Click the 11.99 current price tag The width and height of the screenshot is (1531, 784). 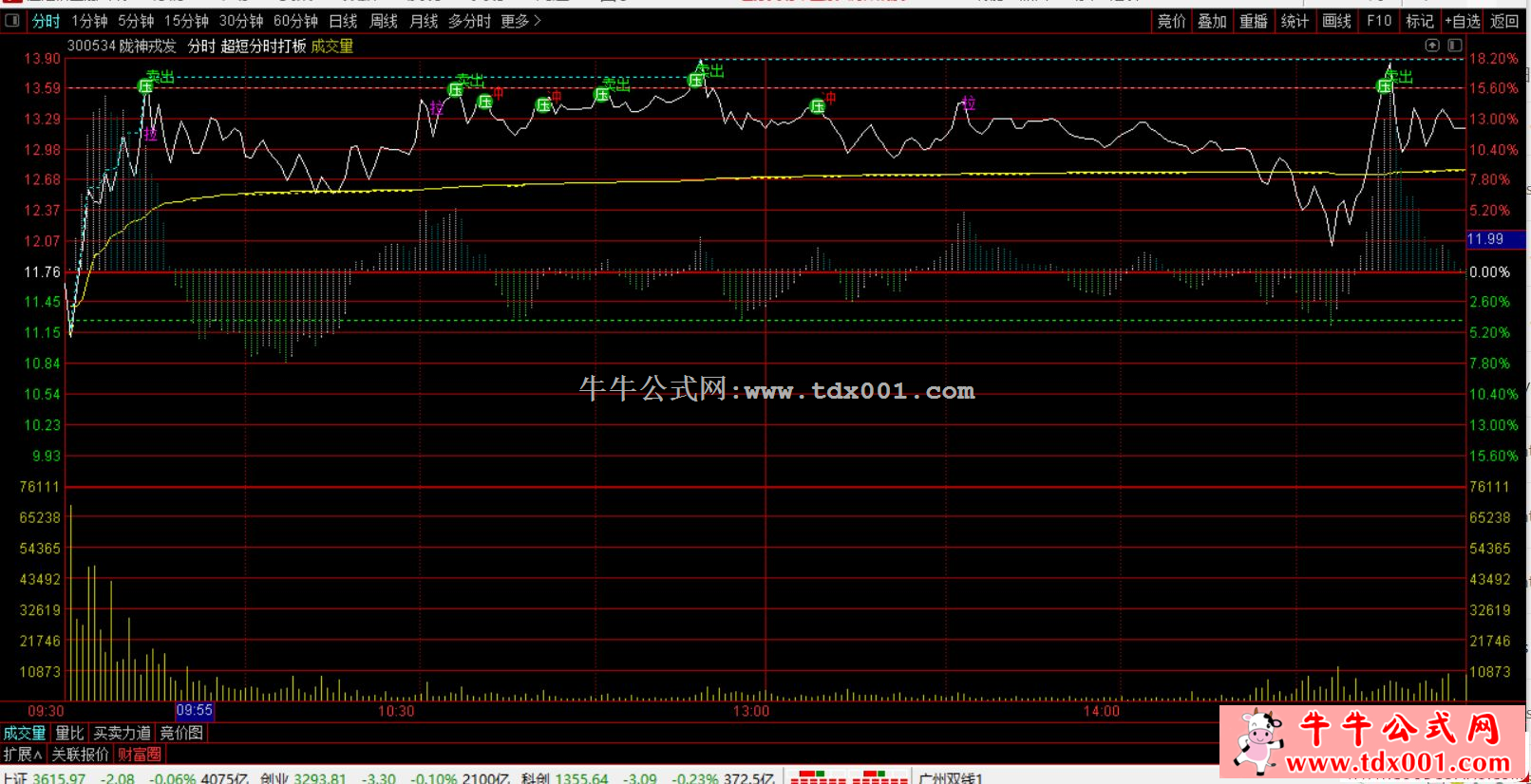pyautogui.click(x=1496, y=239)
